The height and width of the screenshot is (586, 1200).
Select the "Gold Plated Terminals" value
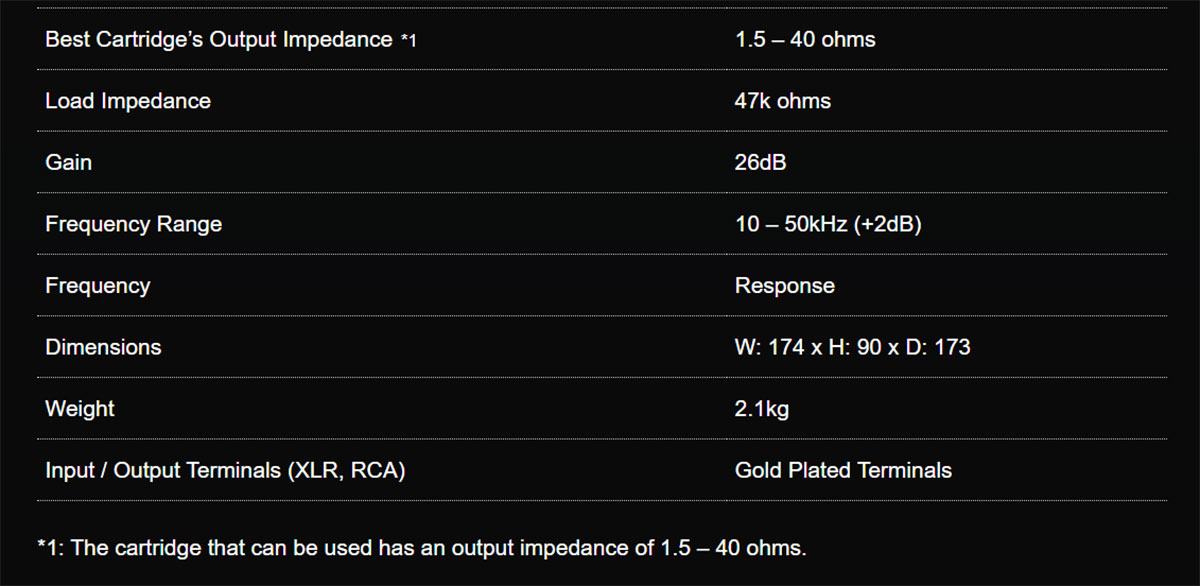click(843, 470)
